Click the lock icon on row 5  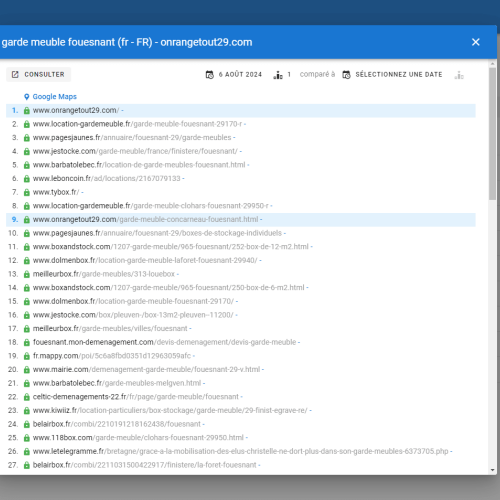pos(27,165)
